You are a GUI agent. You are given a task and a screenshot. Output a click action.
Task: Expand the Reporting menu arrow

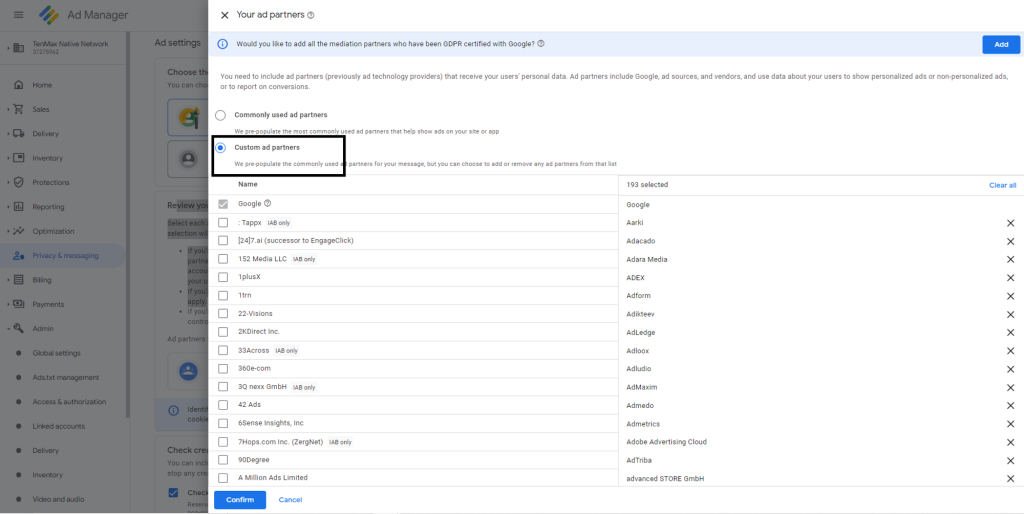point(8,207)
